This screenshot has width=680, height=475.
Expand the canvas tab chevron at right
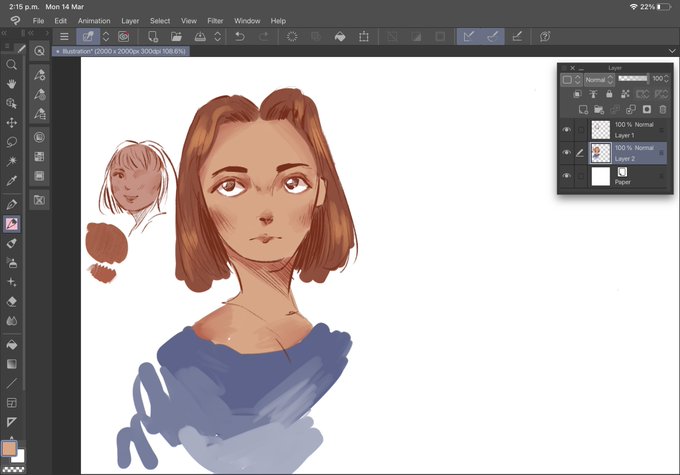pos(672,51)
